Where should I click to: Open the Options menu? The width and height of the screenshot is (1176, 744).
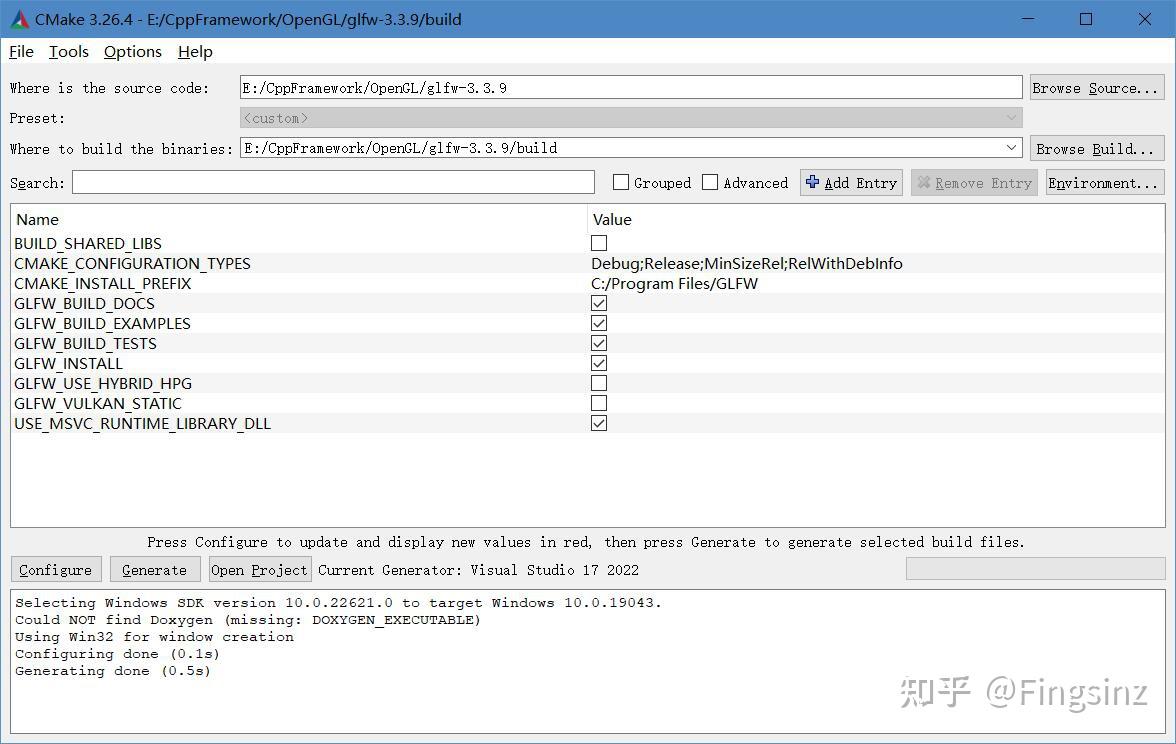(133, 52)
